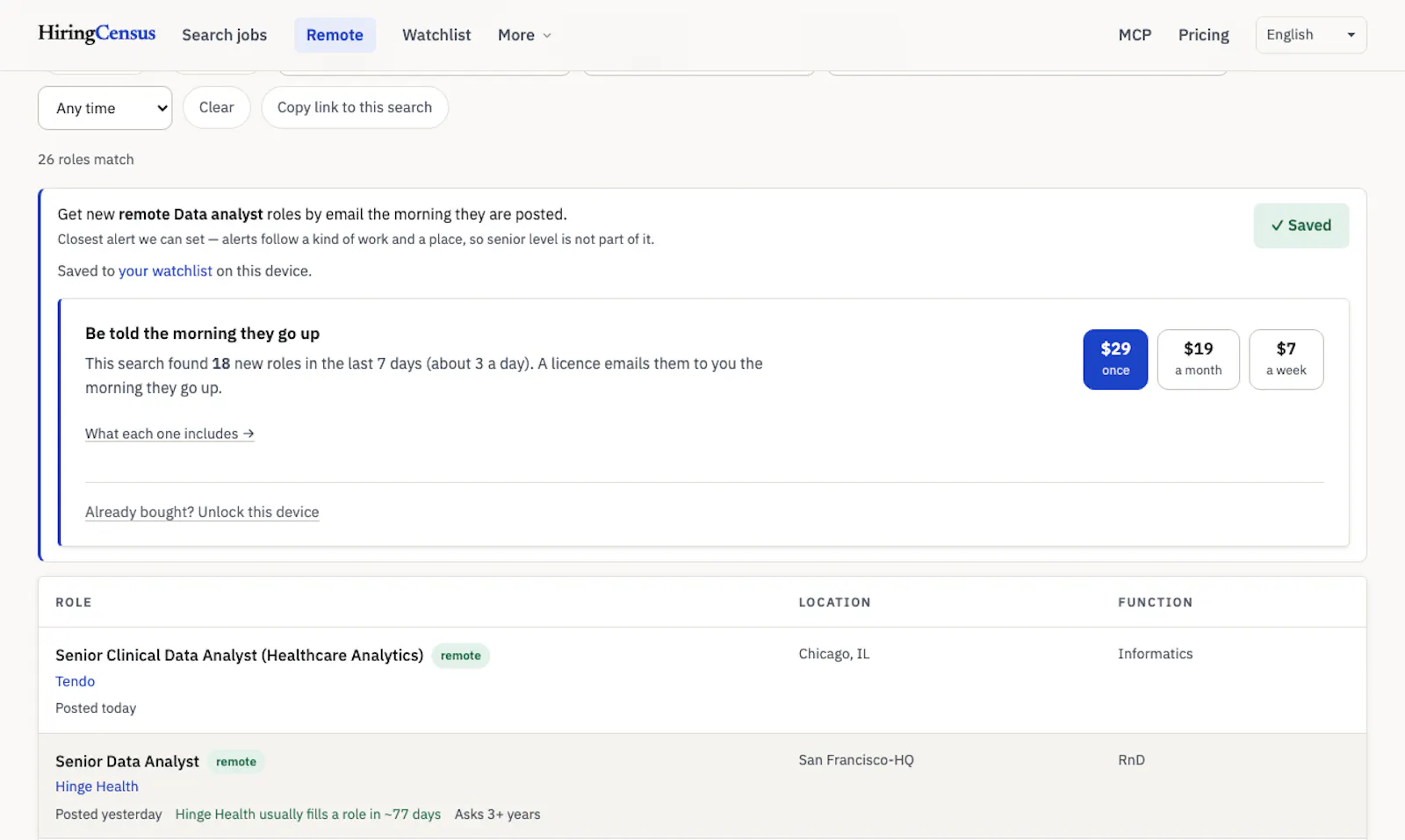1405x840 pixels.
Task: Click the Chicago, IL location cell
Action: 833,654
